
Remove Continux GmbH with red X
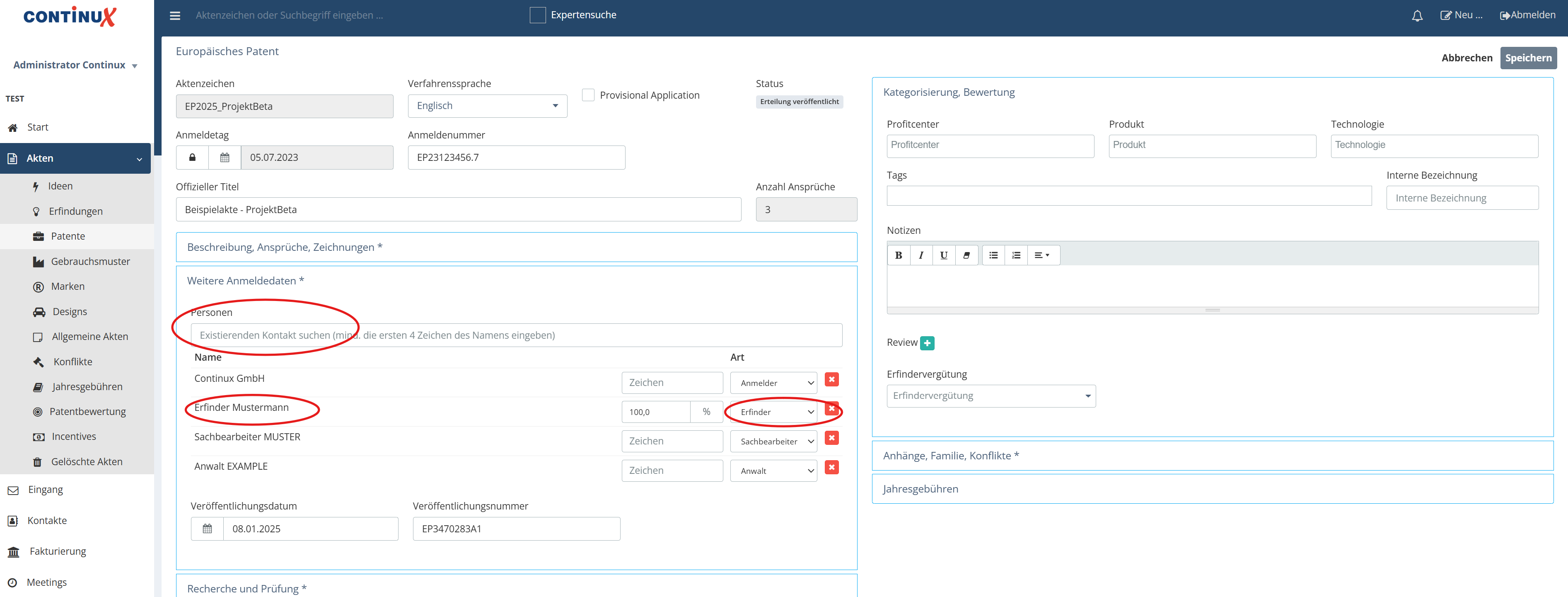click(831, 379)
